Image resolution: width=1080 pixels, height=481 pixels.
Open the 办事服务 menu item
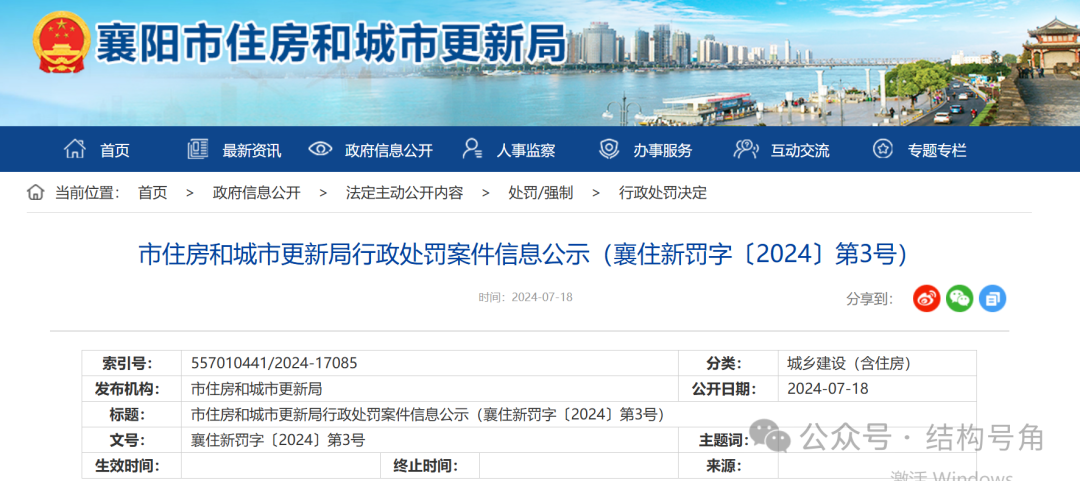(x=662, y=151)
